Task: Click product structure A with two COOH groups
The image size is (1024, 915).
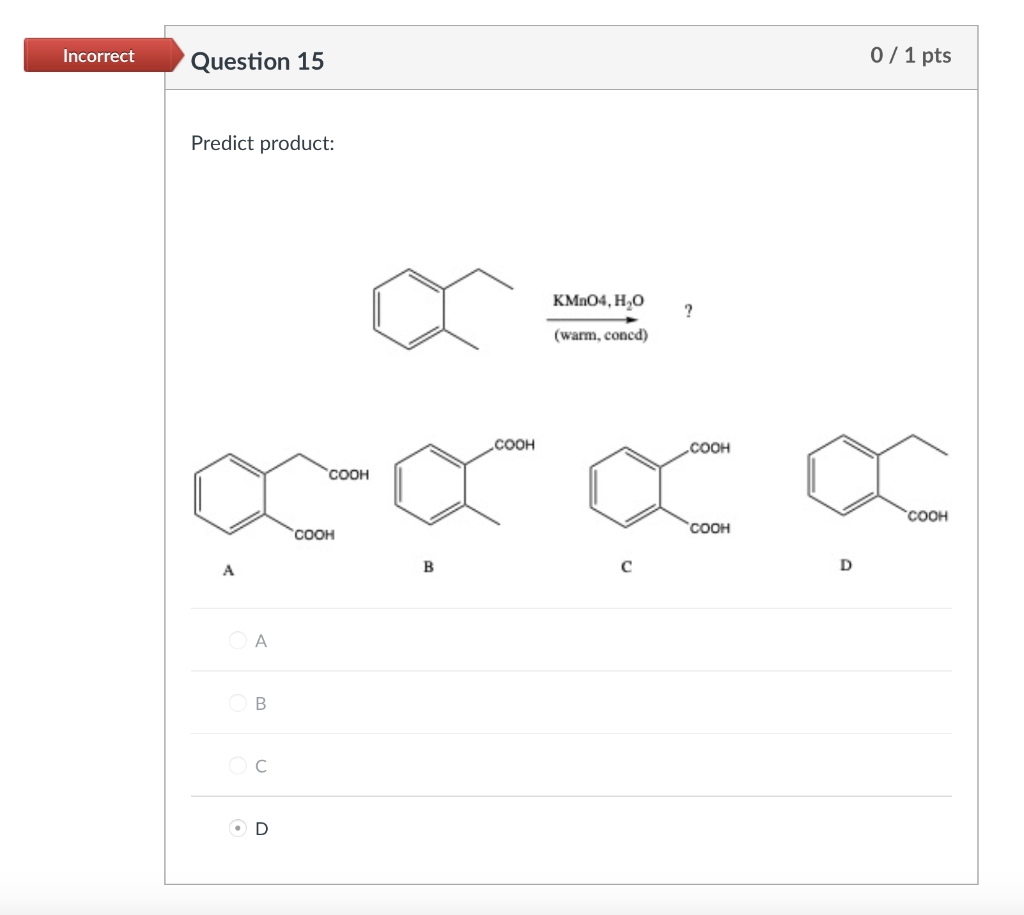Action: click(281, 496)
